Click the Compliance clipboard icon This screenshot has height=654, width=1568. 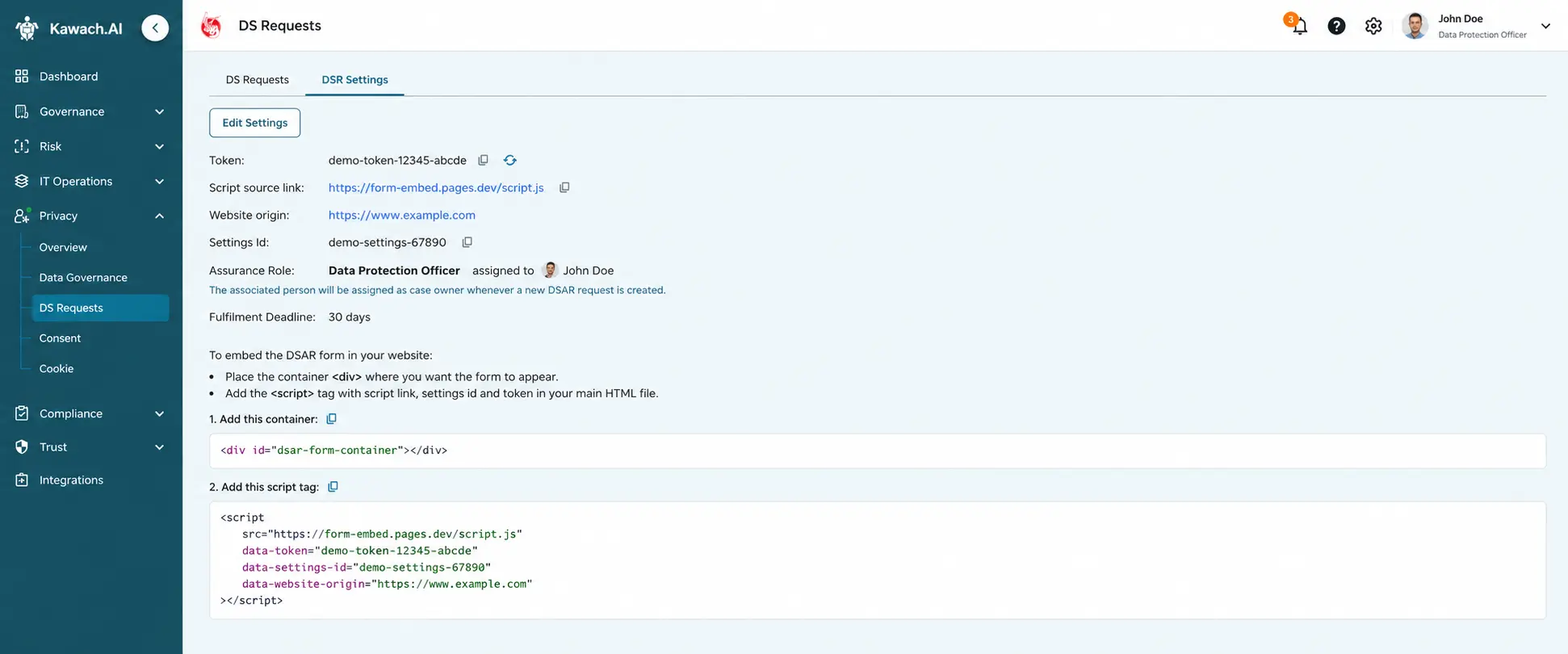(22, 413)
